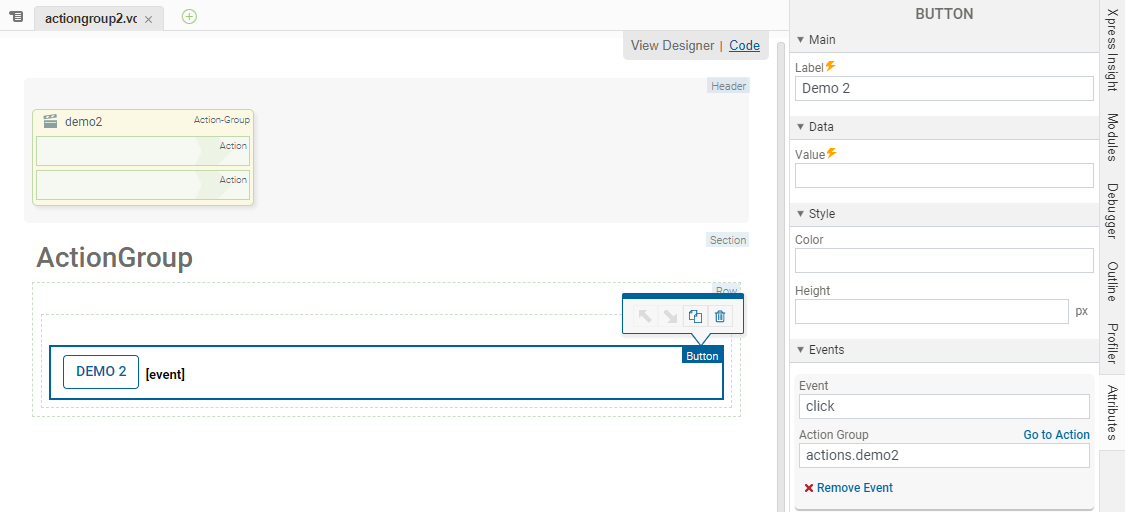The image size is (1125, 512).
Task: Collapse the Main section
Action: click(x=801, y=40)
